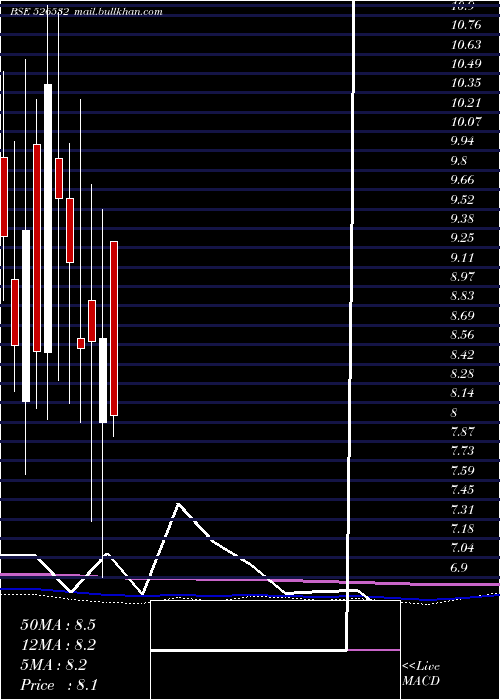Select the 10.35 price label
Screen dimensions: 500x700
tap(466, 83)
